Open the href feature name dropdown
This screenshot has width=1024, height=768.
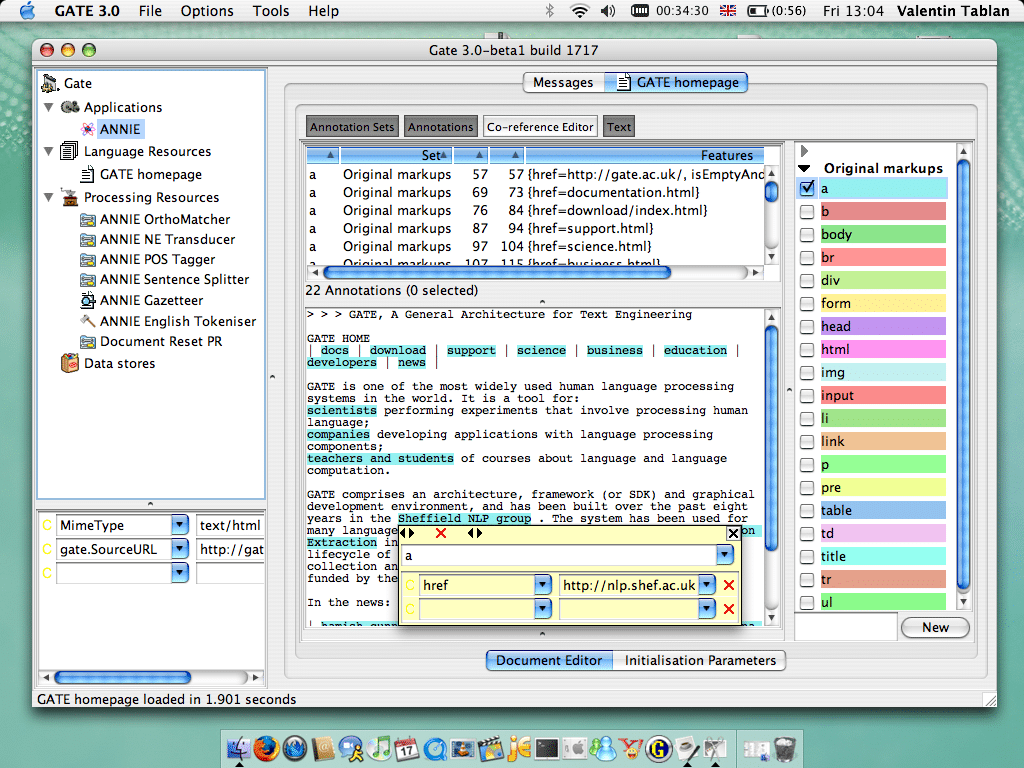[x=540, y=585]
